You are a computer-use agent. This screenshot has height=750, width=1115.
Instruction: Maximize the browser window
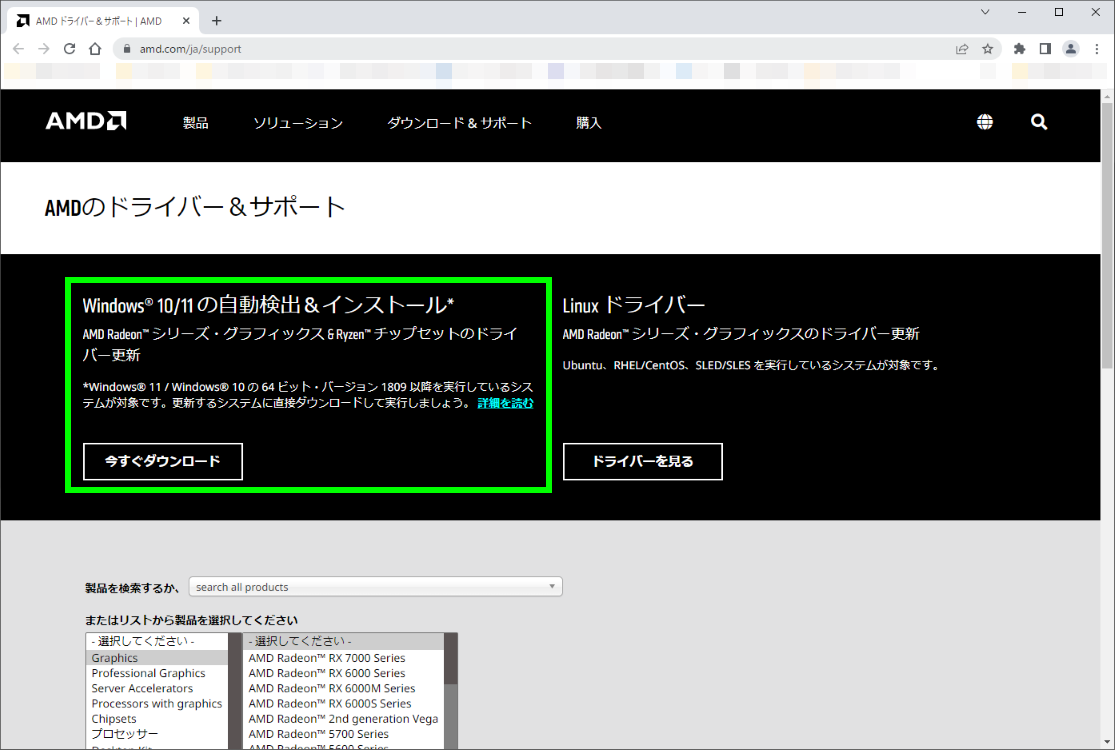[x=1059, y=12]
